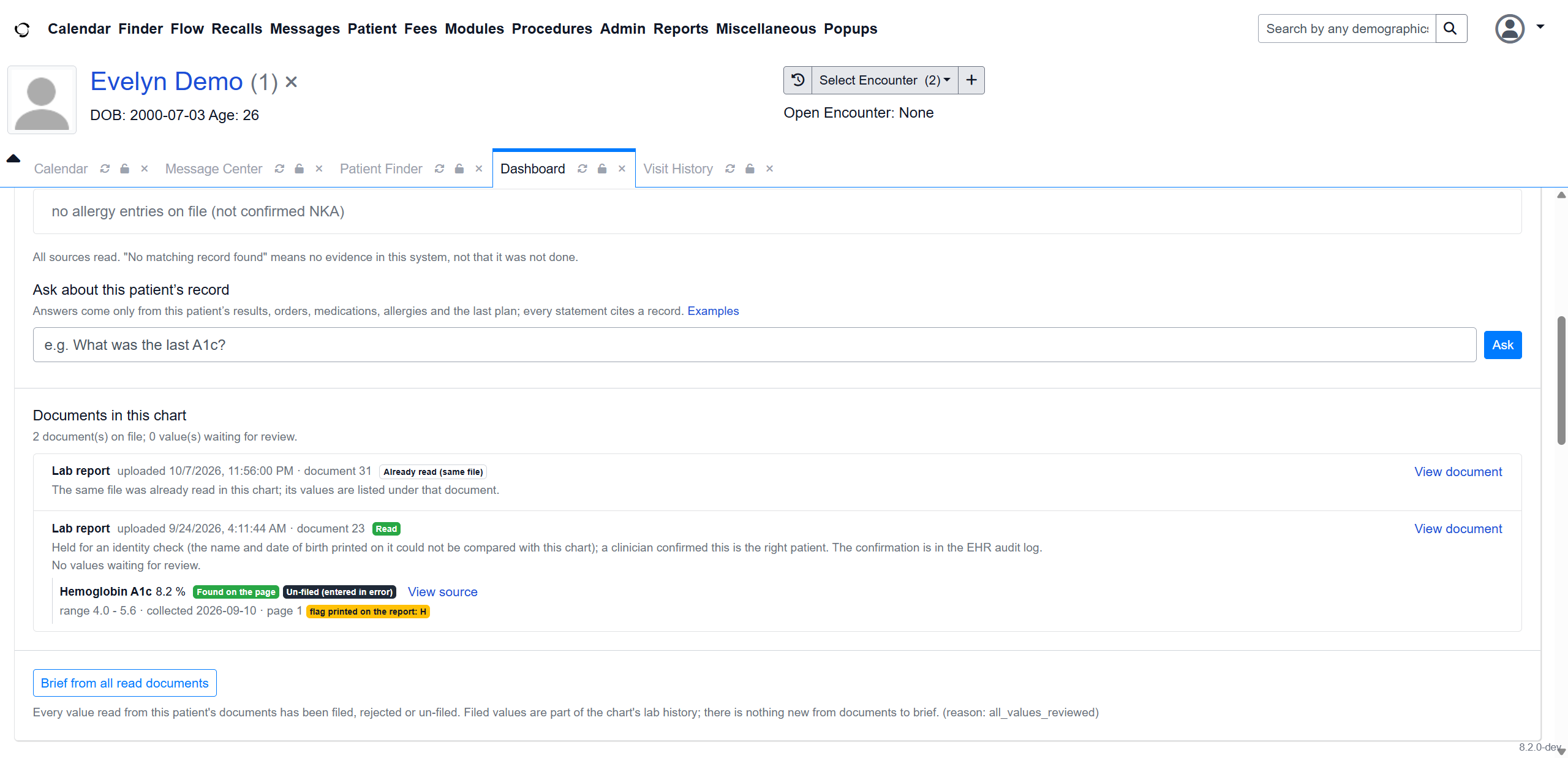Expand the user menu caret

click(x=1540, y=26)
